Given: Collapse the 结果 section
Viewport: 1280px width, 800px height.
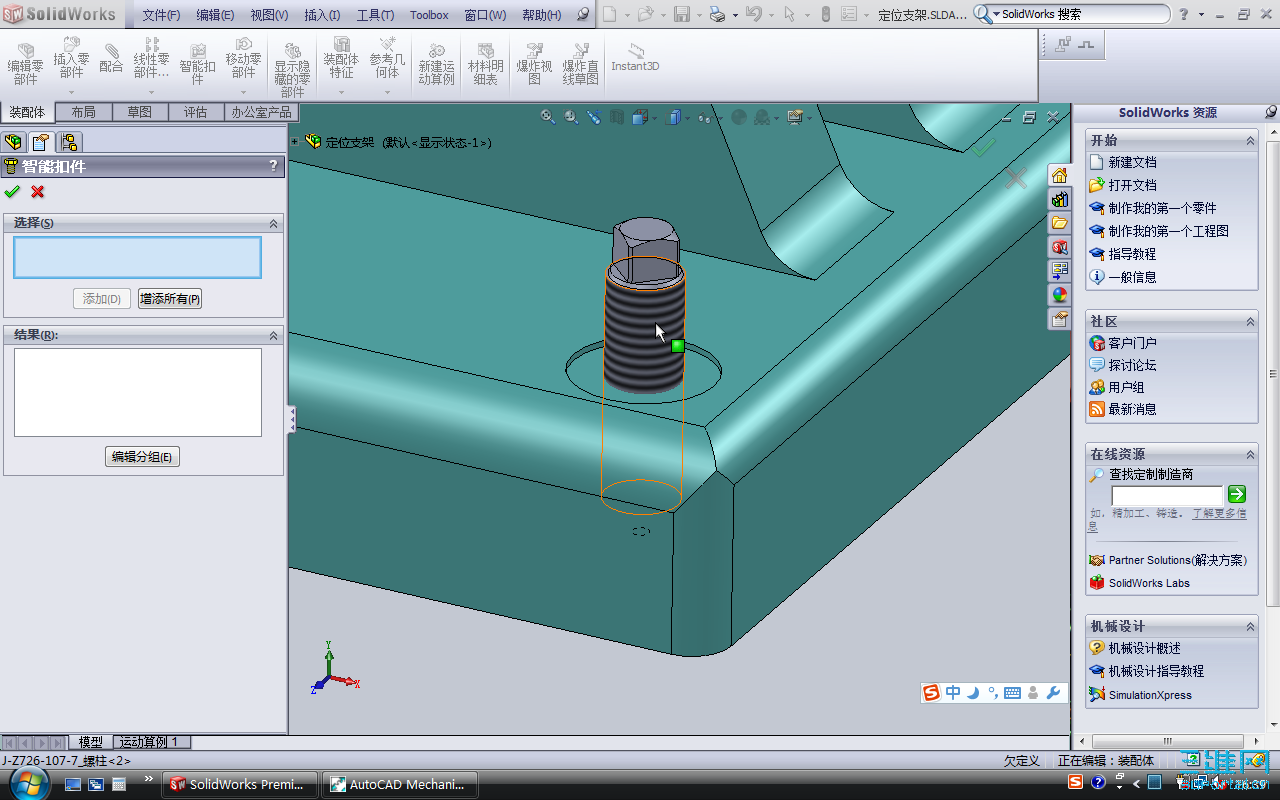Looking at the screenshot, I should (273, 336).
